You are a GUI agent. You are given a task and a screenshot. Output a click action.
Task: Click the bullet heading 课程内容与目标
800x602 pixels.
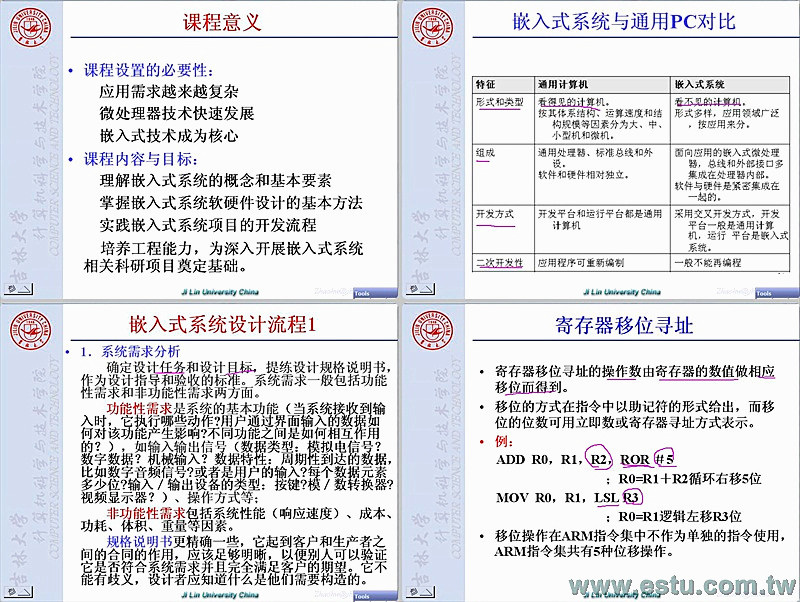point(141,159)
